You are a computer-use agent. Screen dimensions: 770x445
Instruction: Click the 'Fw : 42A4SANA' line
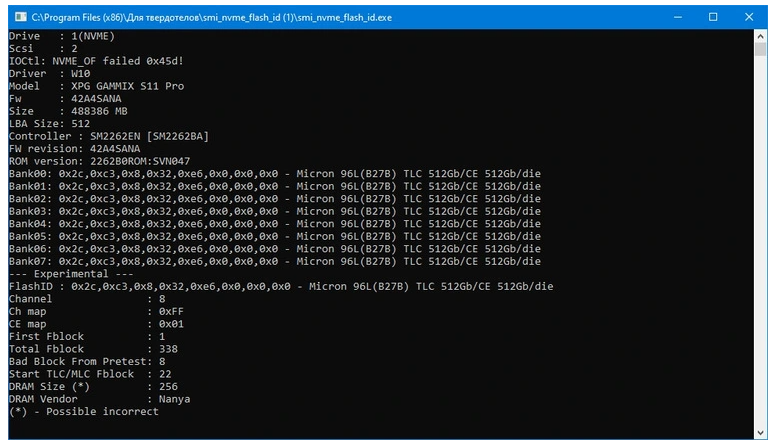(x=65, y=99)
